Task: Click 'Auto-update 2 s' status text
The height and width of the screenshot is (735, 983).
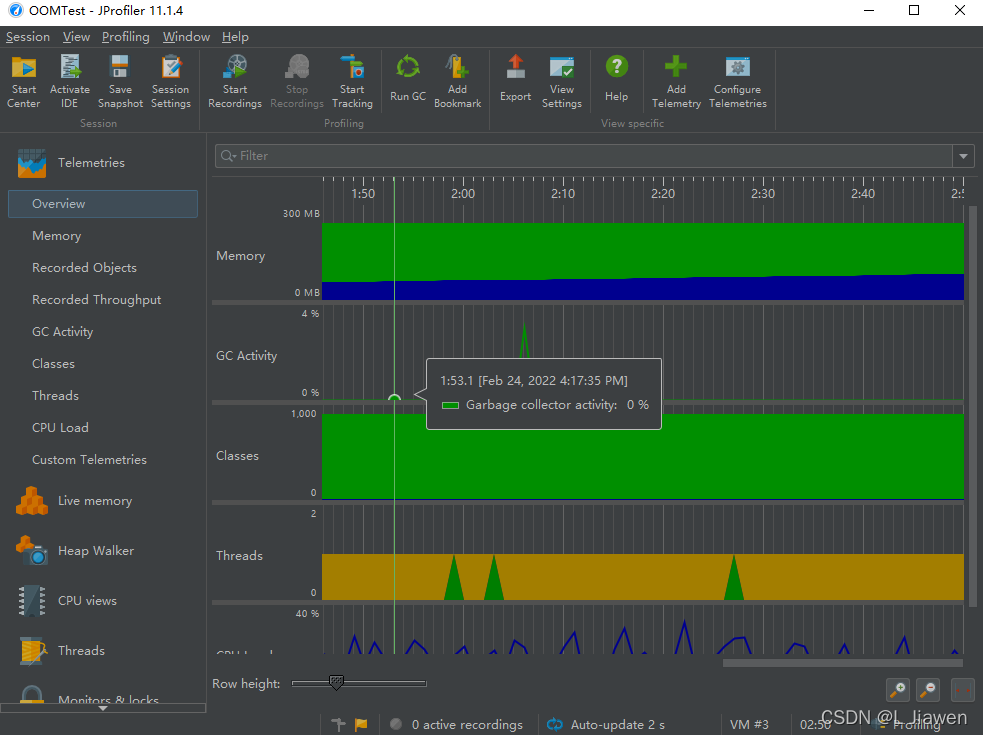Action: pos(618,724)
